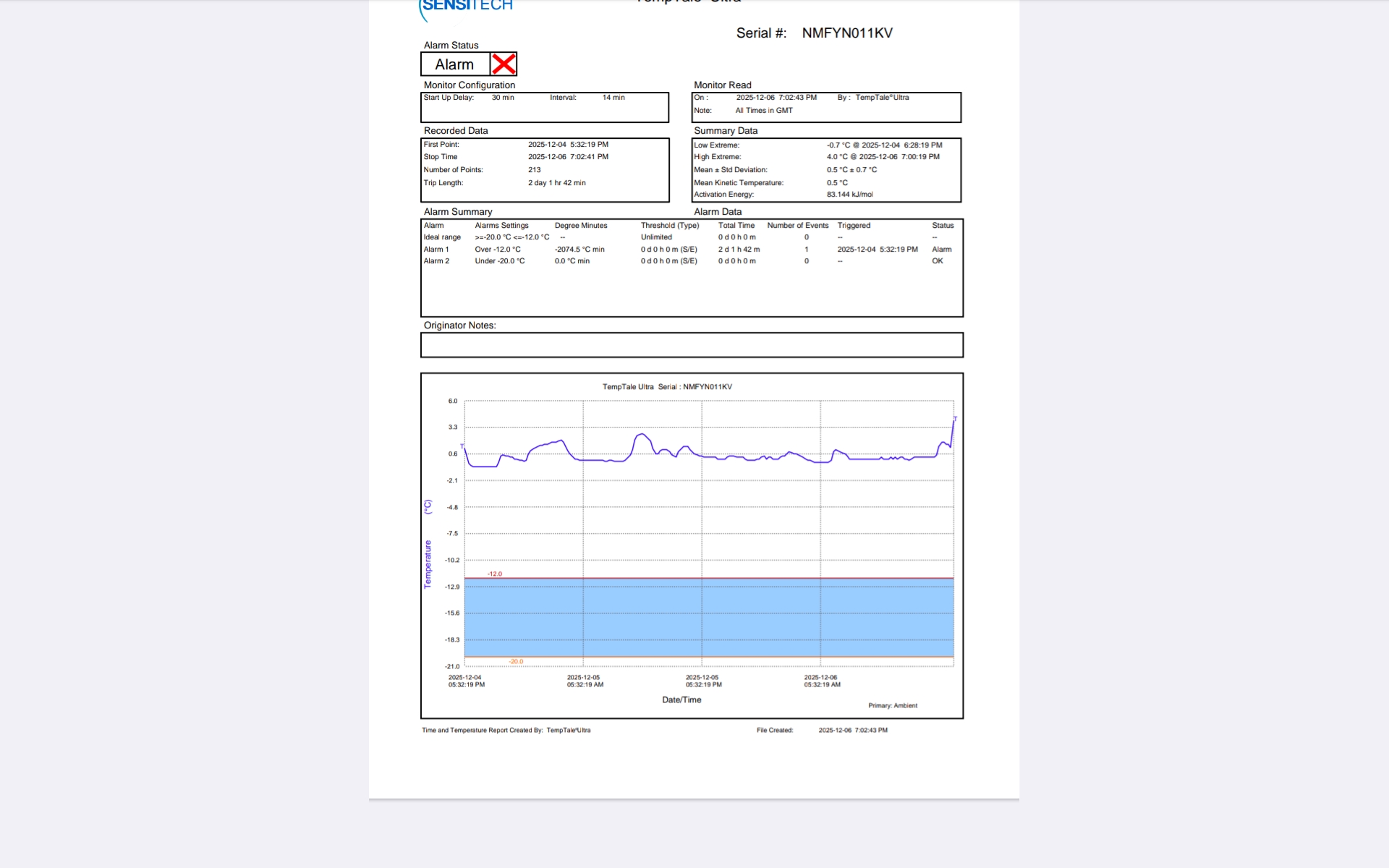Click the File Created timestamp in footer
Screen dimensions: 1389x868
click(852, 731)
